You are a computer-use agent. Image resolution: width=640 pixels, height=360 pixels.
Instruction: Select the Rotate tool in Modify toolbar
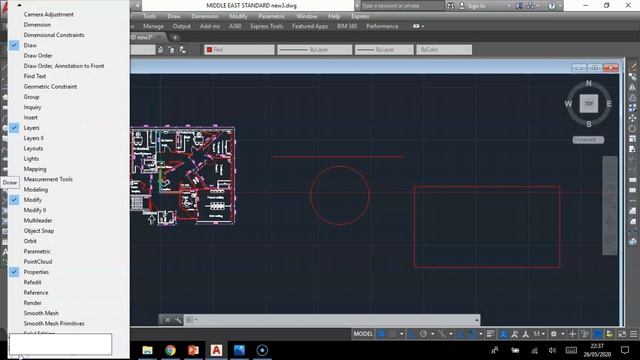(633, 129)
